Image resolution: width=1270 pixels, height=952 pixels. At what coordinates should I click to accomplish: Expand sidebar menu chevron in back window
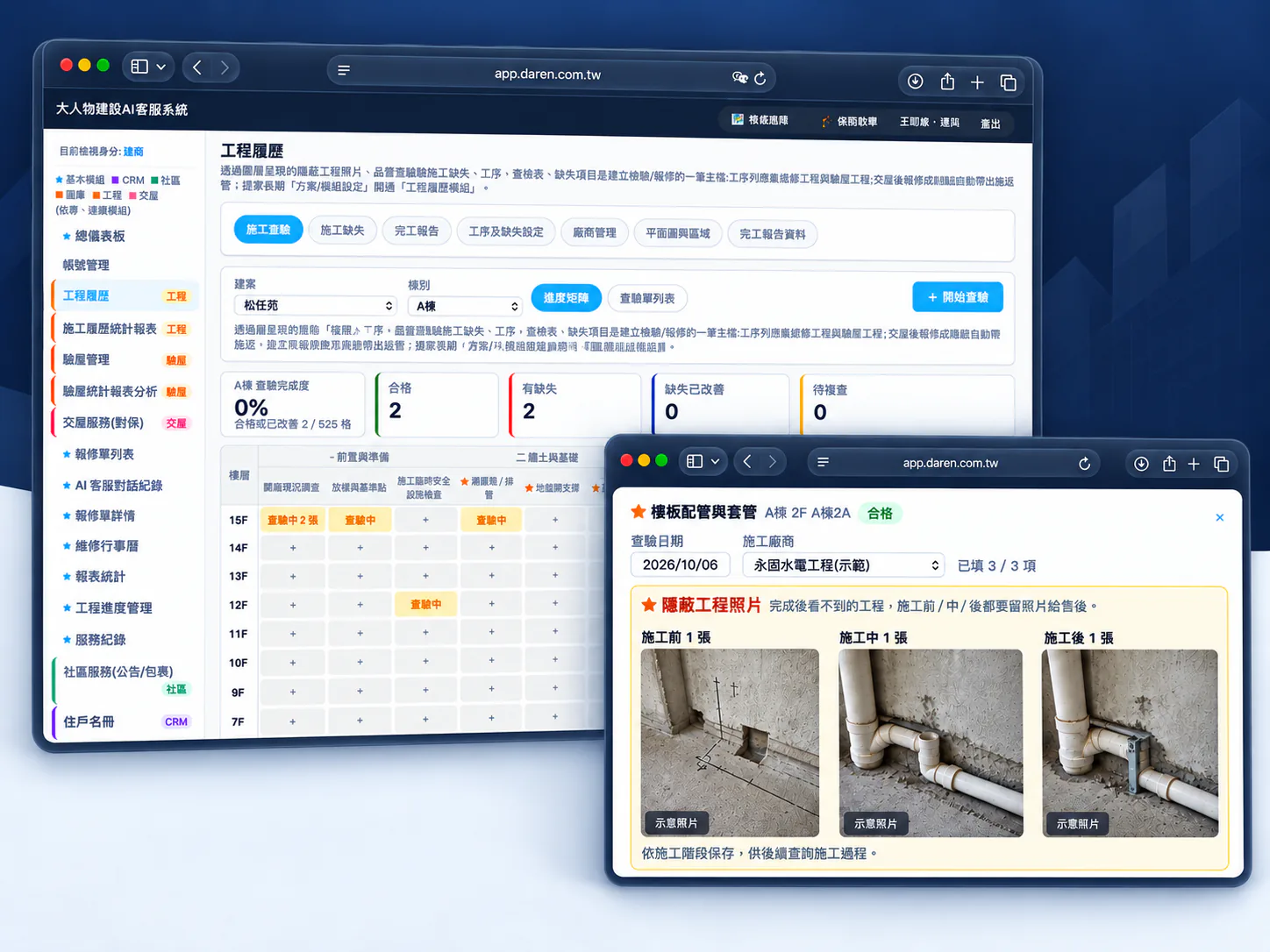(x=161, y=67)
